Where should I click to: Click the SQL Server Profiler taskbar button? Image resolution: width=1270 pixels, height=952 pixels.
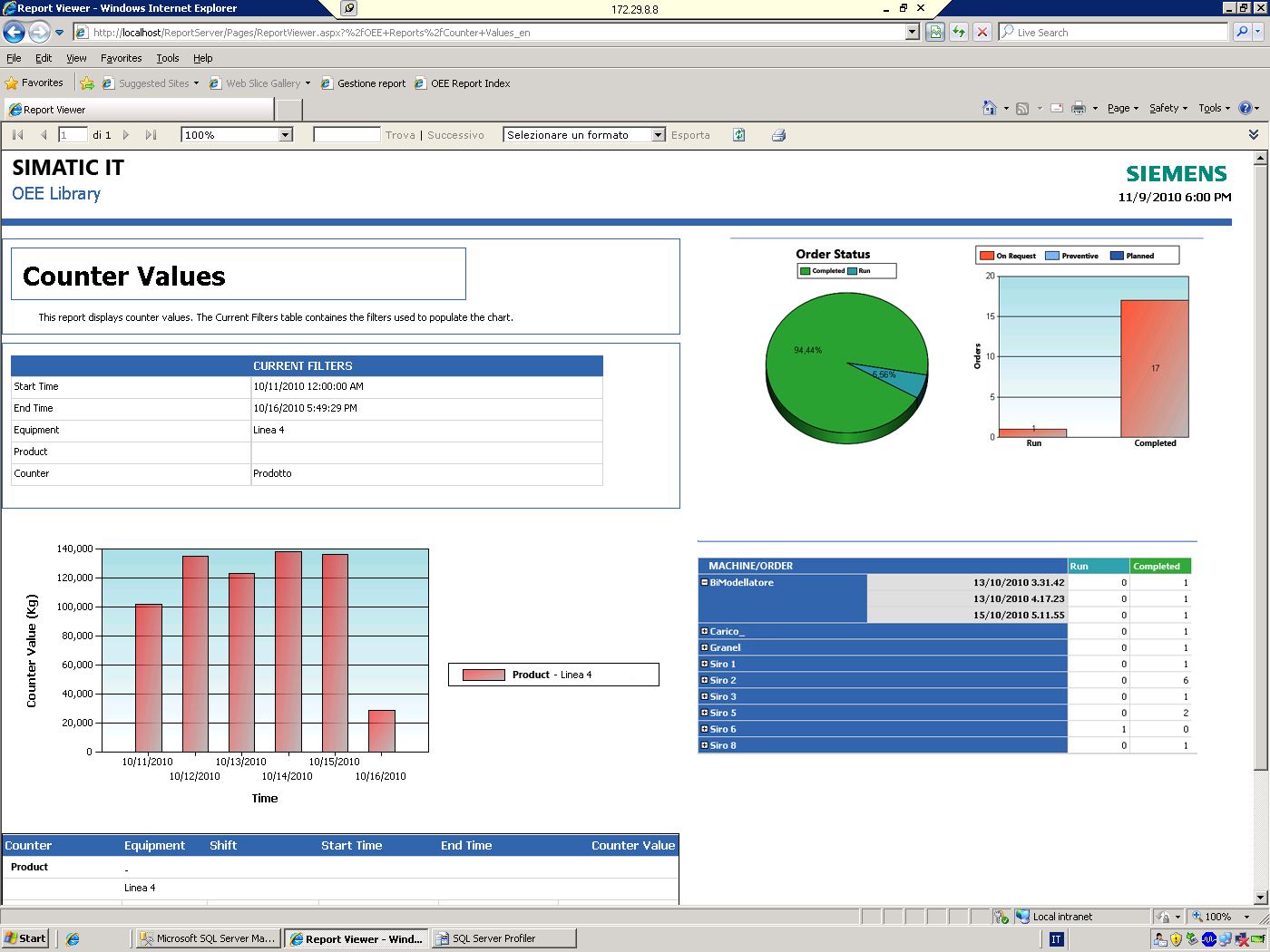(x=503, y=937)
